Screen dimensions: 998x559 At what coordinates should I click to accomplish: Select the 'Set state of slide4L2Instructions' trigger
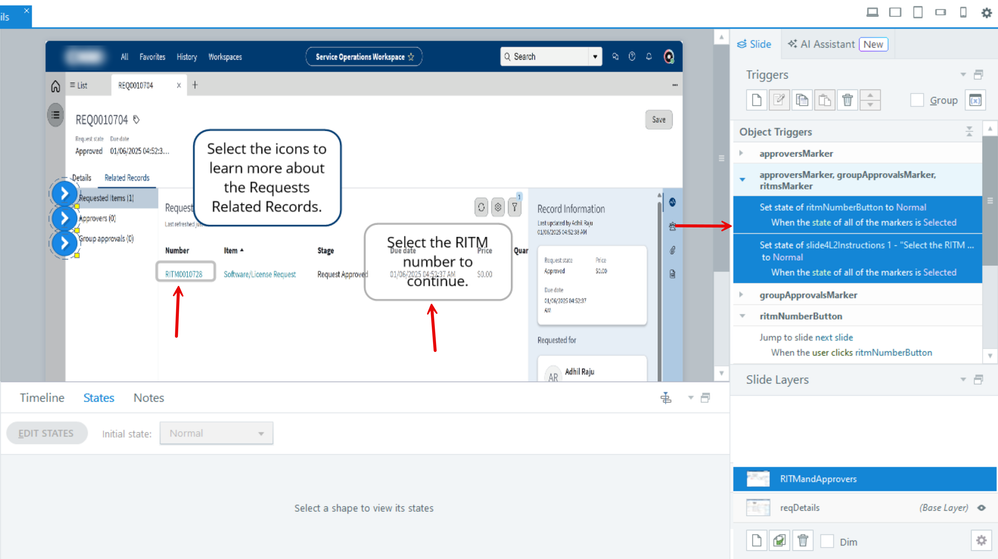tap(857, 258)
